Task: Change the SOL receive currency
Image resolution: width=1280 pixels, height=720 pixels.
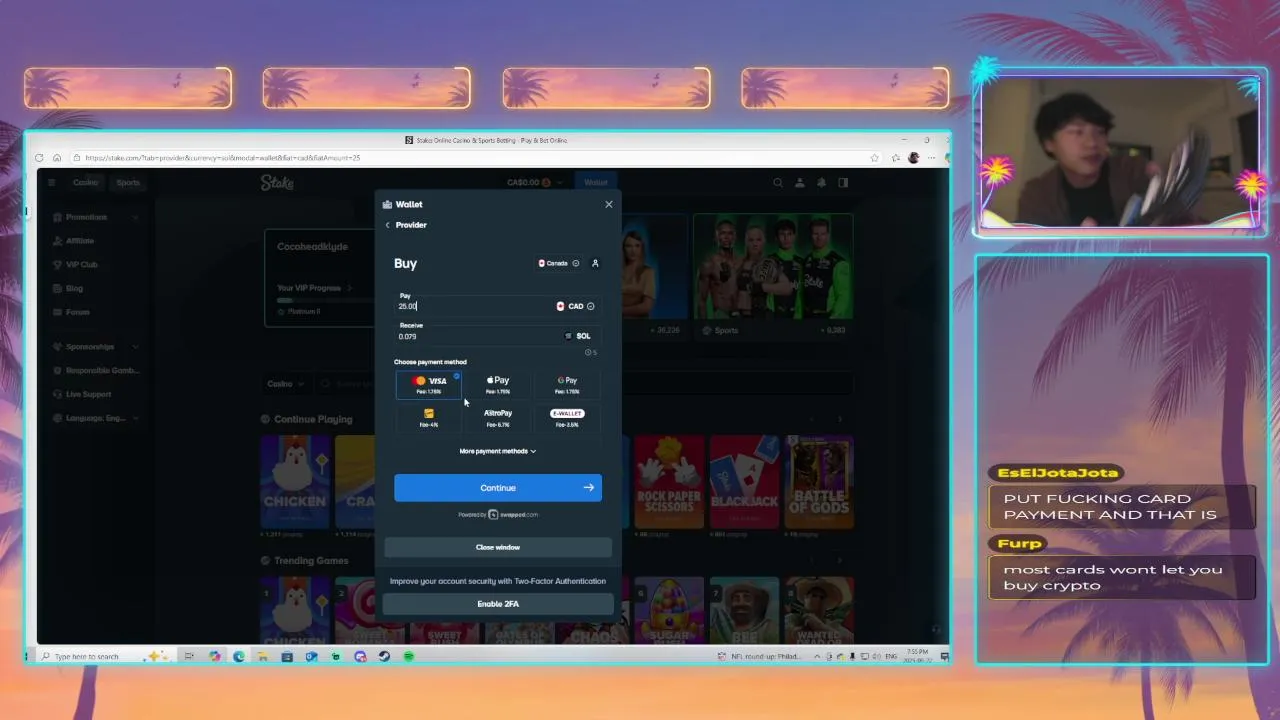Action: point(578,336)
